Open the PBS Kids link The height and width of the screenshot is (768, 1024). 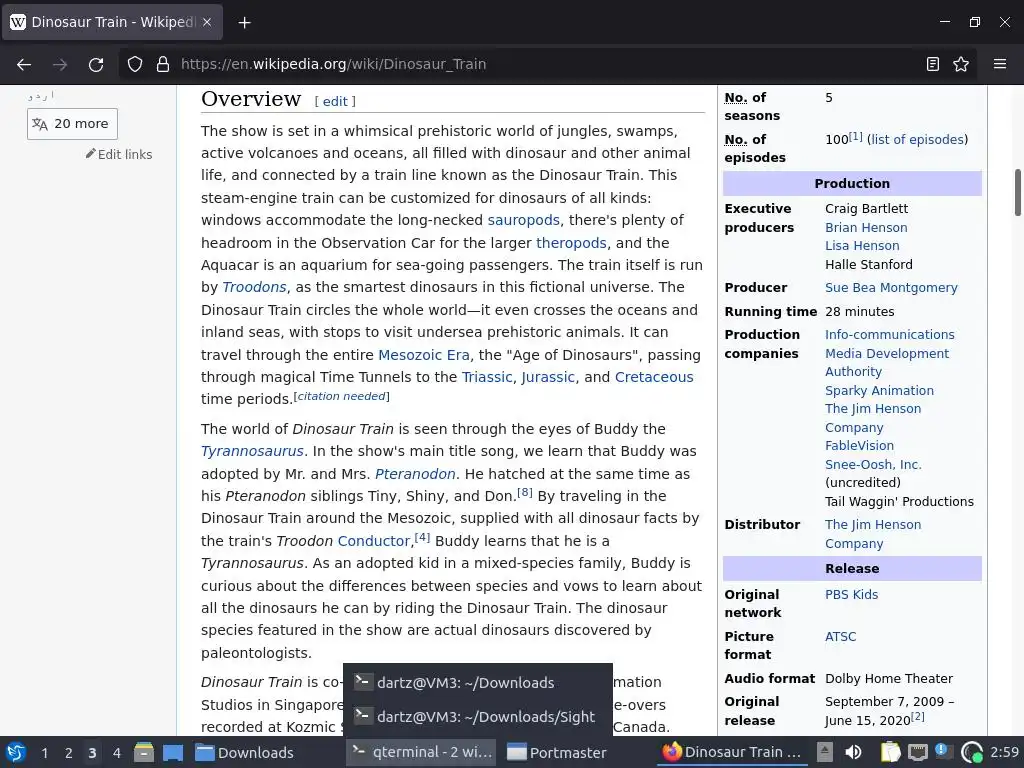coord(851,594)
